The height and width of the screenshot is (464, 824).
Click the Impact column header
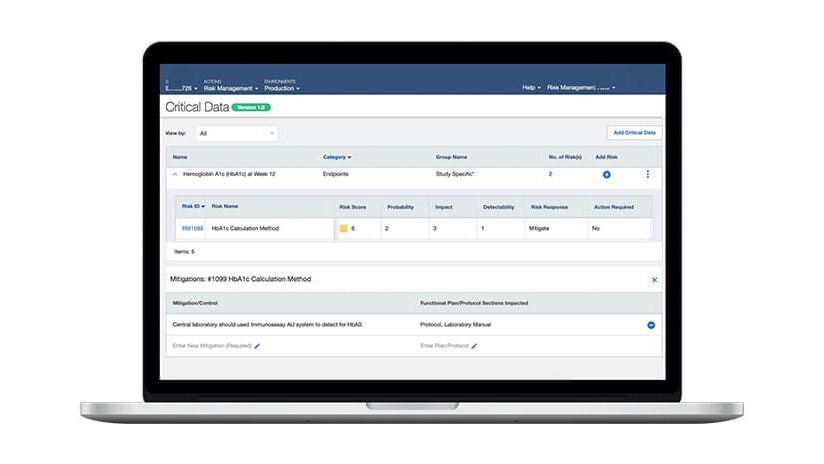click(444, 207)
